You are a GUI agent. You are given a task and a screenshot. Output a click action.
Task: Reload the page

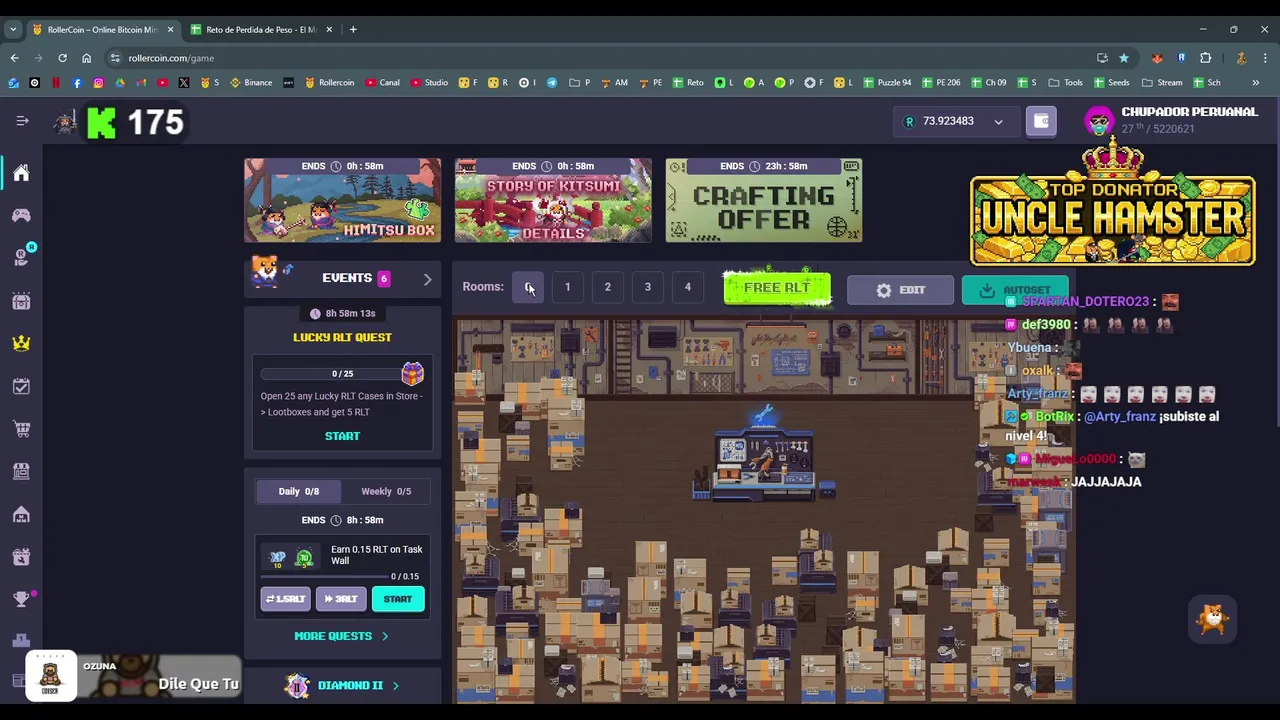[x=62, y=58]
